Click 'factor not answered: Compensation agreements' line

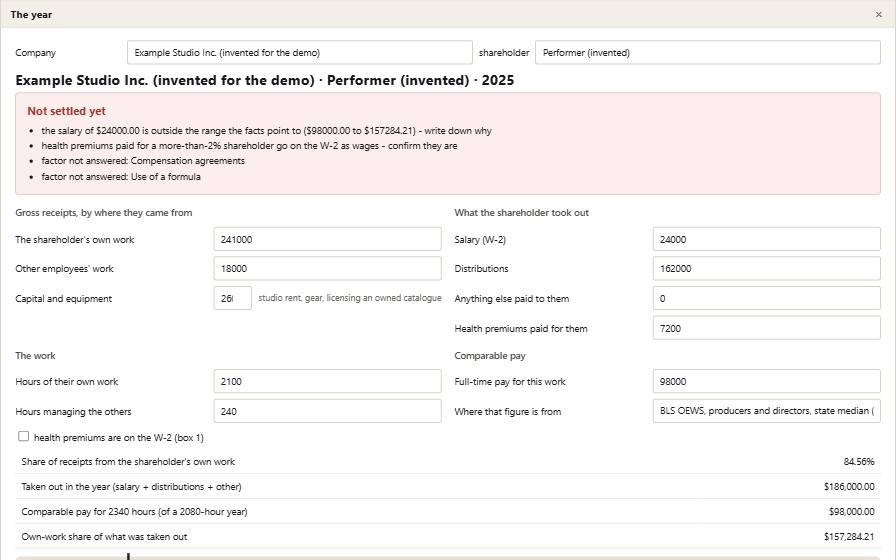(x=143, y=161)
